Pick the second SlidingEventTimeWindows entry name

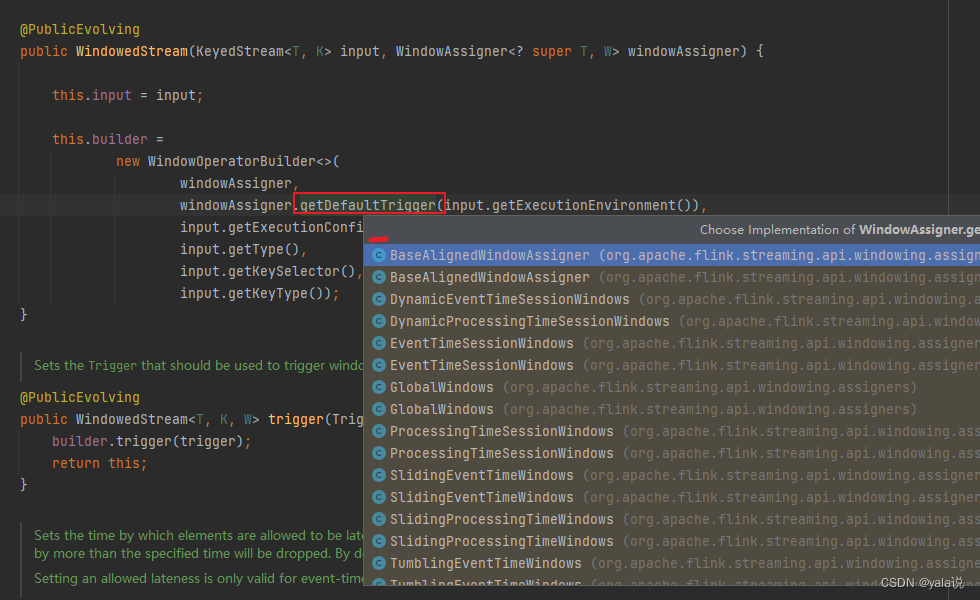tap(481, 498)
